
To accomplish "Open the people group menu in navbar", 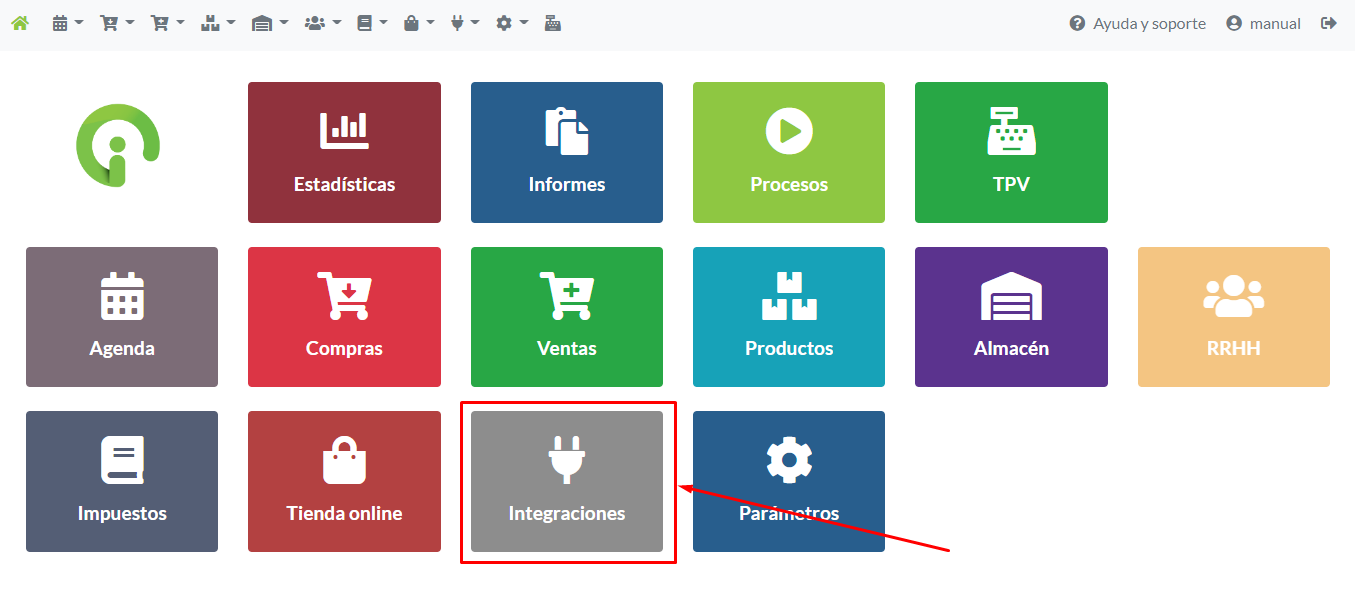I will tap(322, 23).
